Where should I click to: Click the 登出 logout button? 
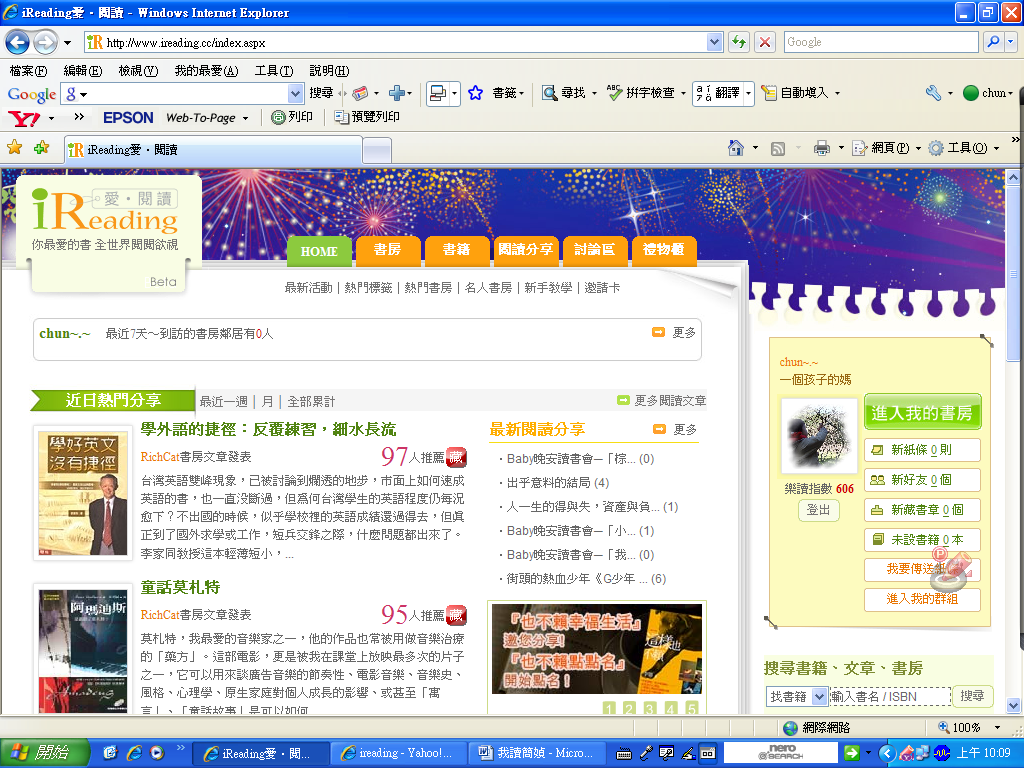click(x=818, y=509)
